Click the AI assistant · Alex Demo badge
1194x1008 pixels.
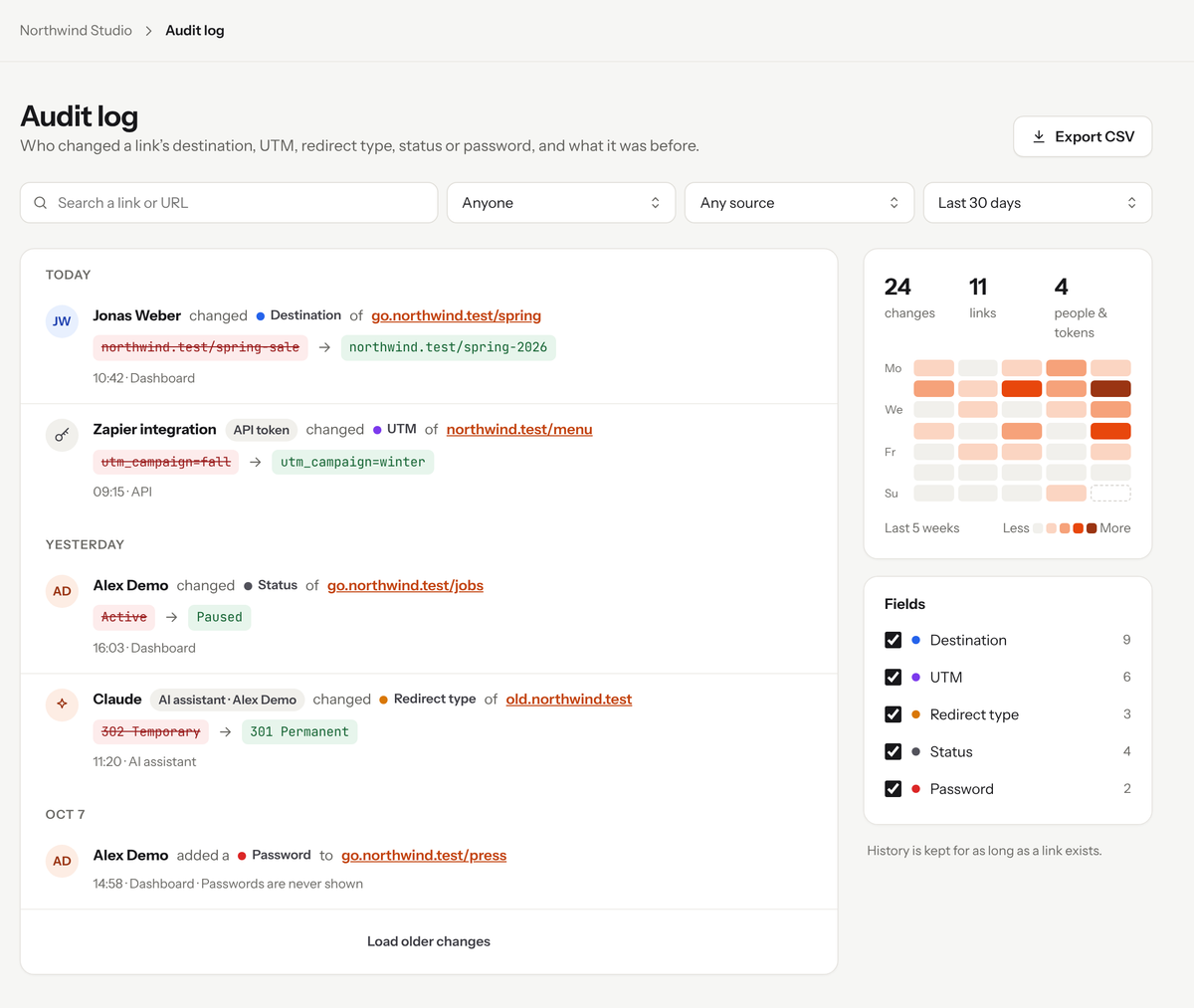(x=228, y=700)
